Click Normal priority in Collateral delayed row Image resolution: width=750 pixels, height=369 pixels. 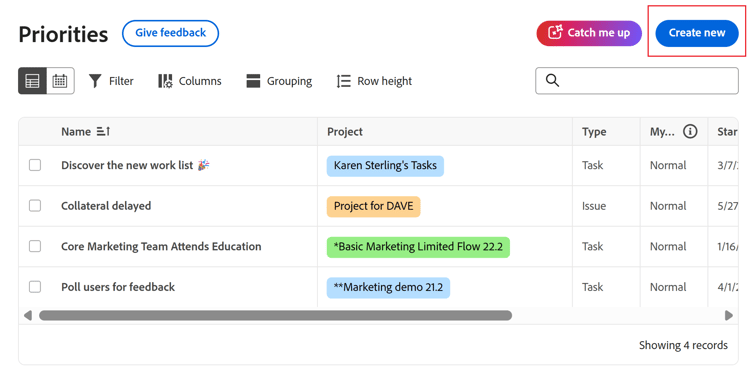(668, 206)
